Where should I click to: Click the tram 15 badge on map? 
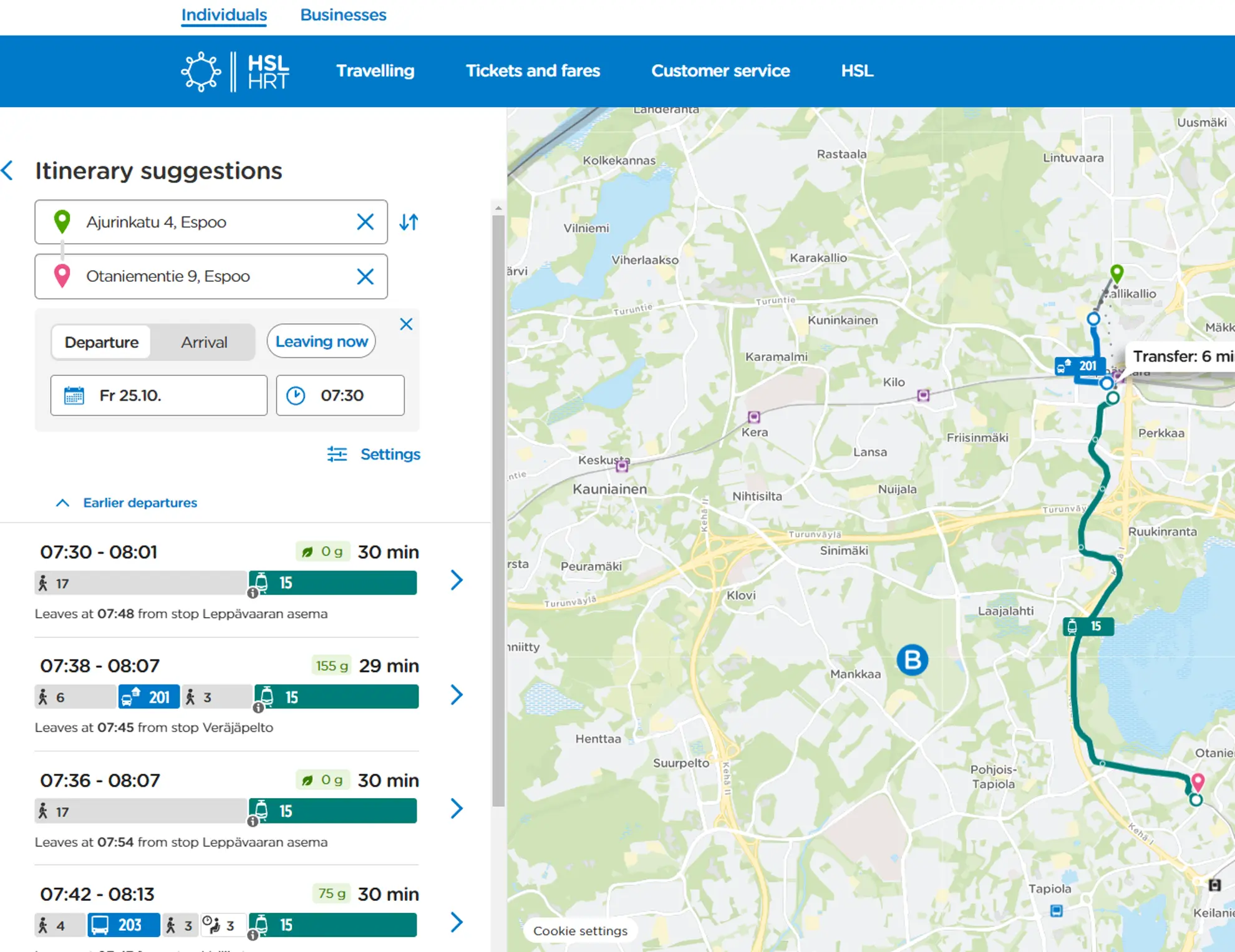click(x=1088, y=627)
